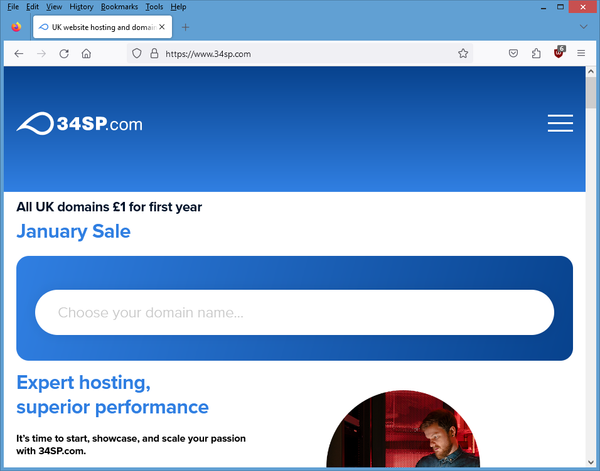Expand the List all tabs chevron
Image resolution: width=600 pixels, height=471 pixels.
[584, 27]
